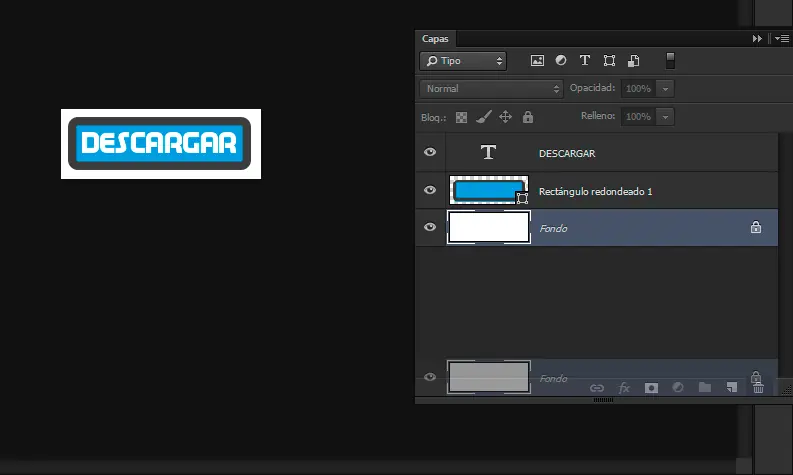Image resolution: width=793 pixels, height=475 pixels.
Task: Select the white Fondo layer thumbnail
Action: click(x=489, y=227)
